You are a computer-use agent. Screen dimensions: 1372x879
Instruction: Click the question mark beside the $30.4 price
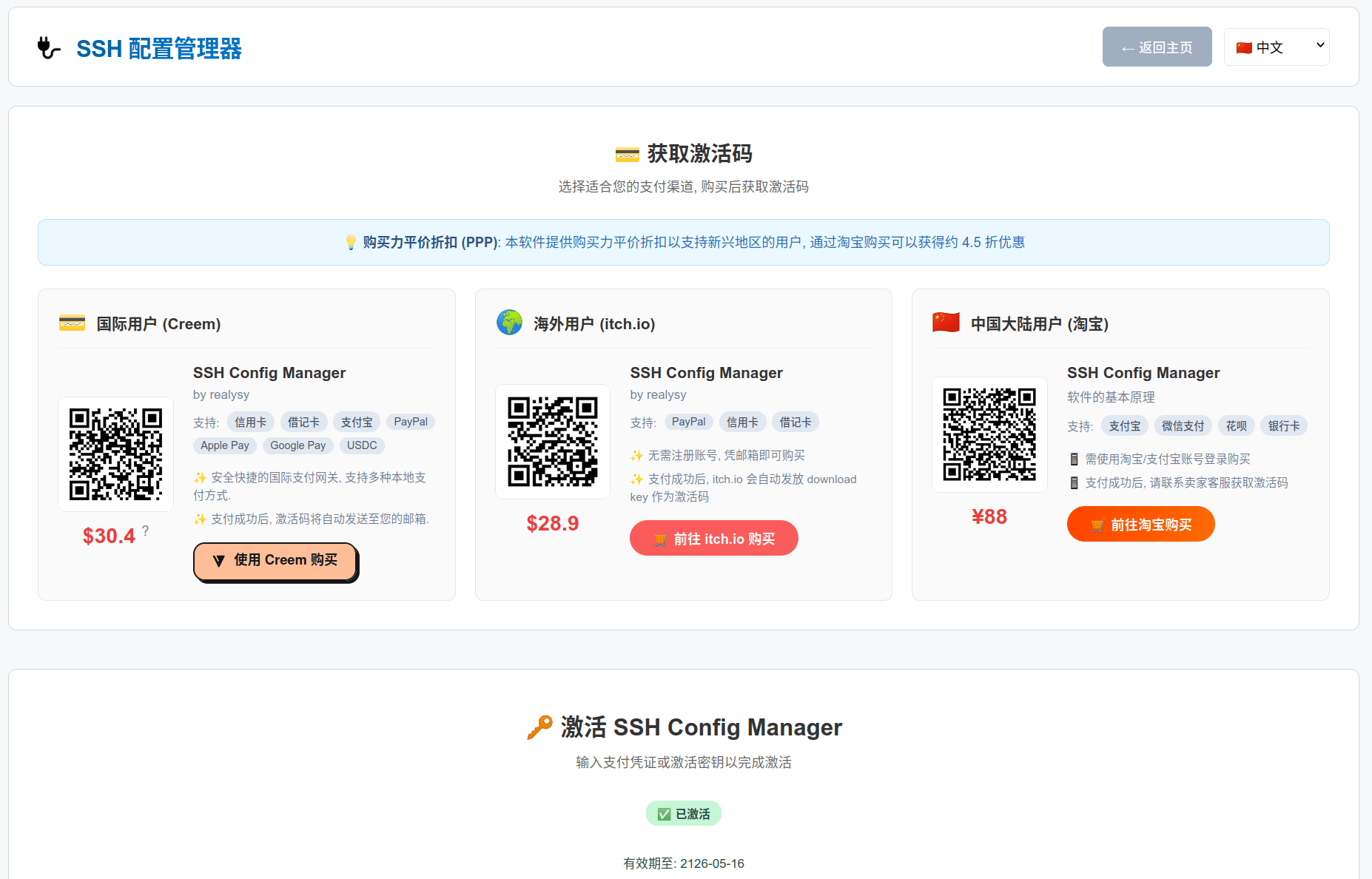(146, 531)
